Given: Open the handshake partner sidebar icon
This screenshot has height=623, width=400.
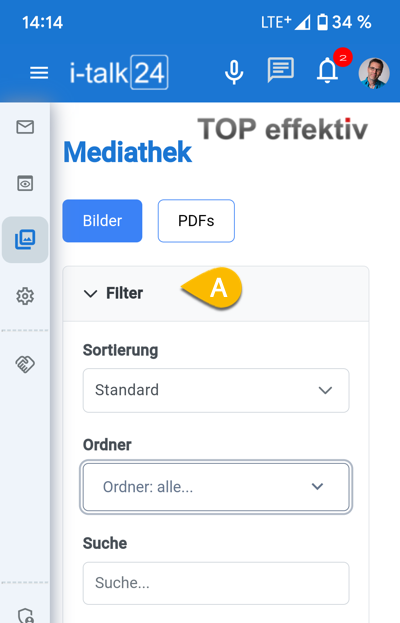Looking at the screenshot, I should [x=25, y=364].
